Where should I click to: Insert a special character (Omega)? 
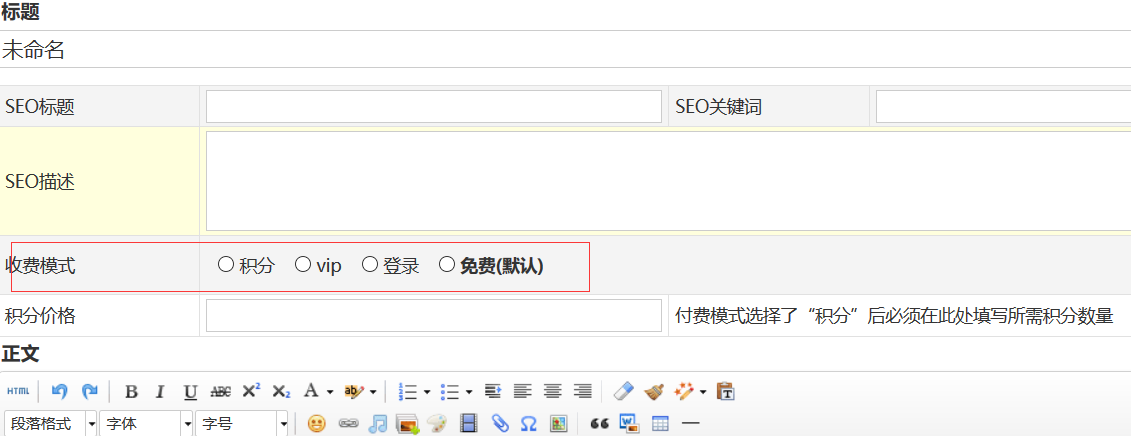(529, 423)
